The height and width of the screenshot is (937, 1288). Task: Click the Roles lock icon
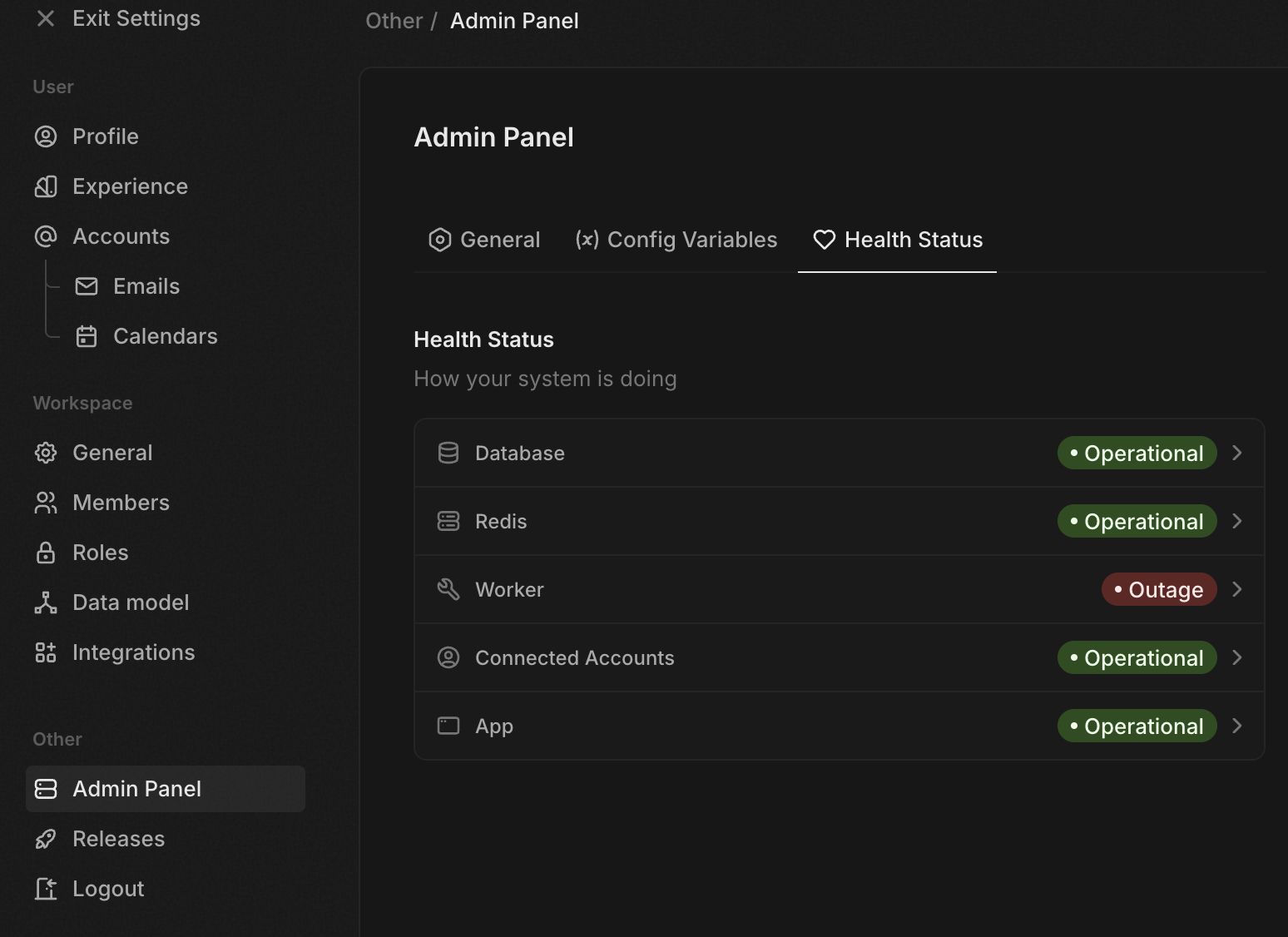[46, 553]
